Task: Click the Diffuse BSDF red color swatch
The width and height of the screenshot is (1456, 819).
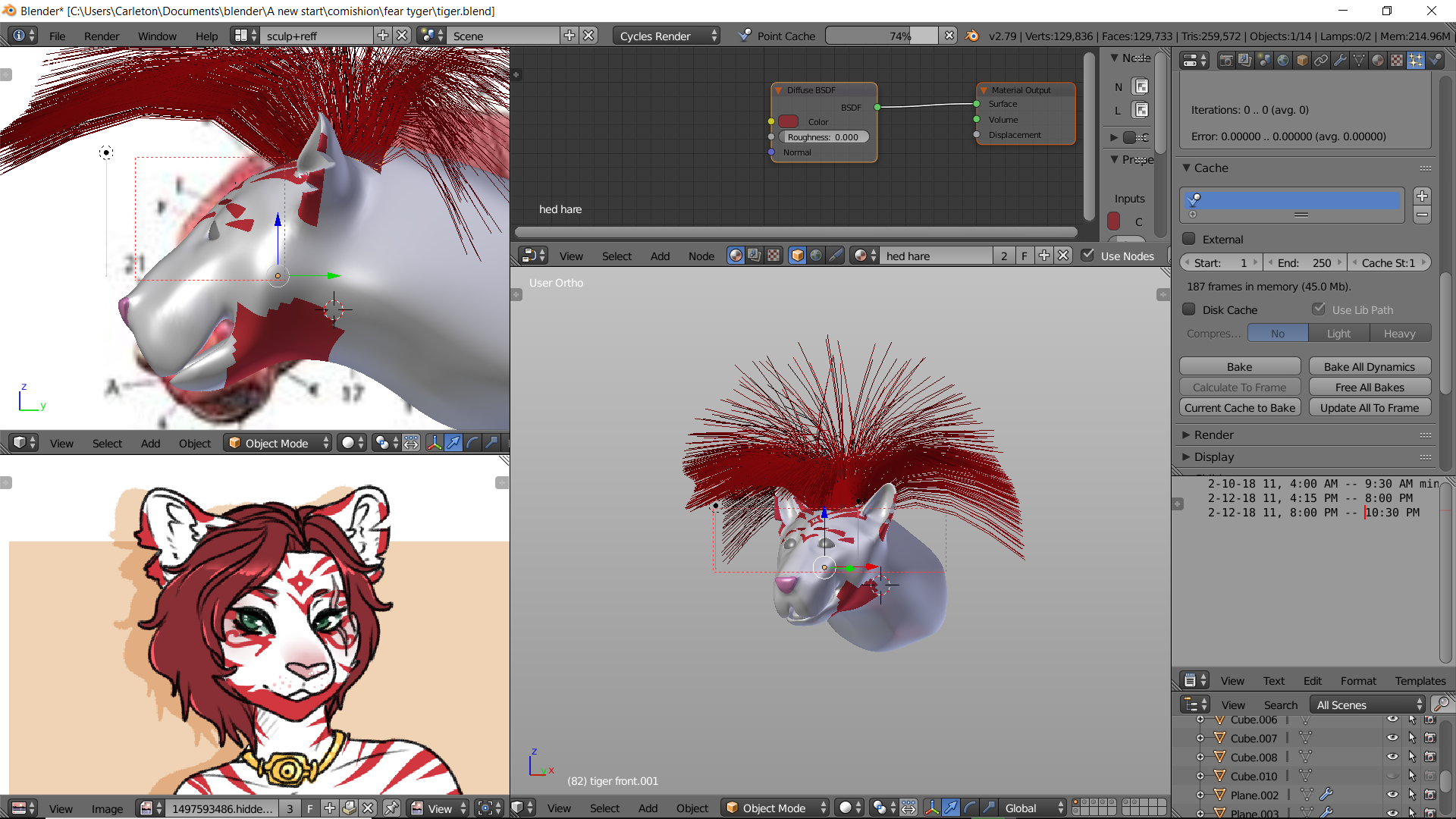Action: [x=789, y=121]
